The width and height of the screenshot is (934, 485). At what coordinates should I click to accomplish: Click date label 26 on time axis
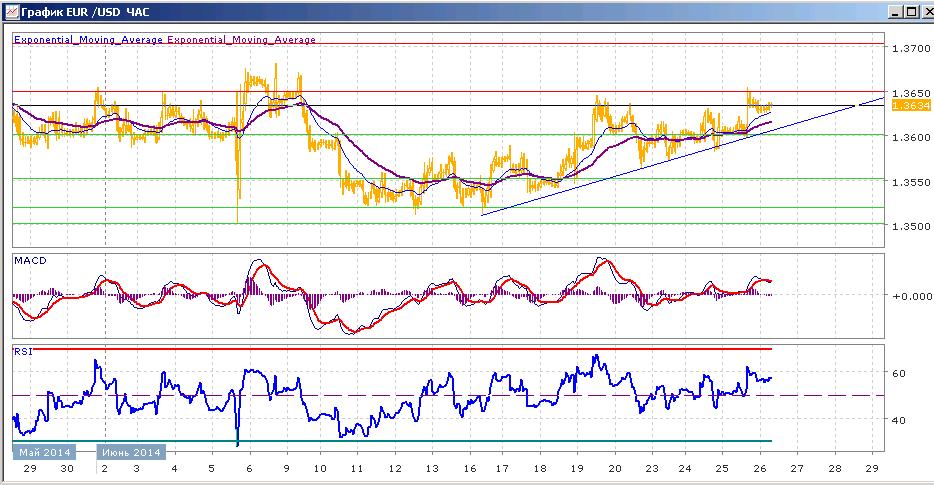click(759, 468)
